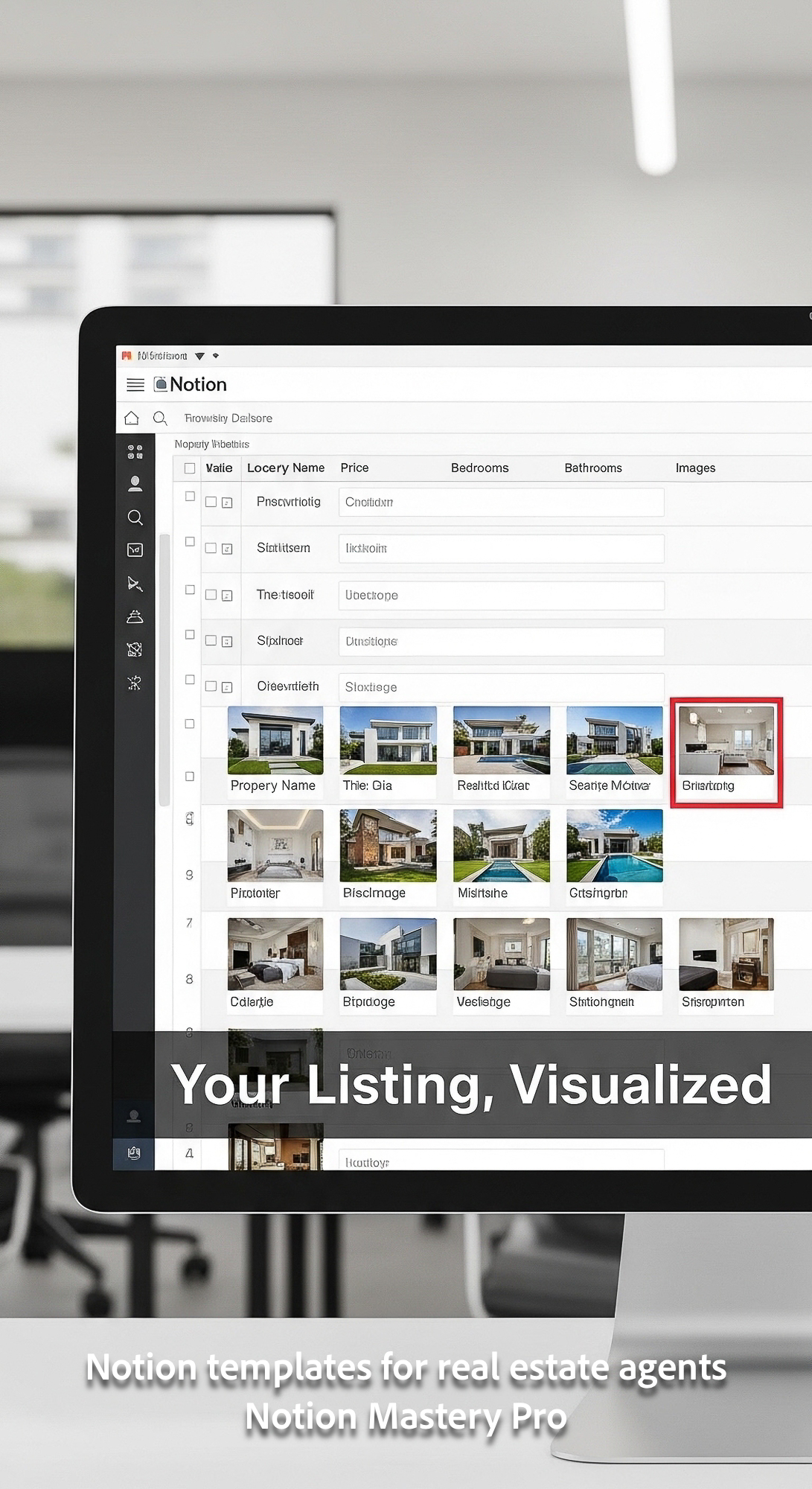Open the Btpidoge modern house thumbnail
The image size is (812, 1489).
pos(389,954)
